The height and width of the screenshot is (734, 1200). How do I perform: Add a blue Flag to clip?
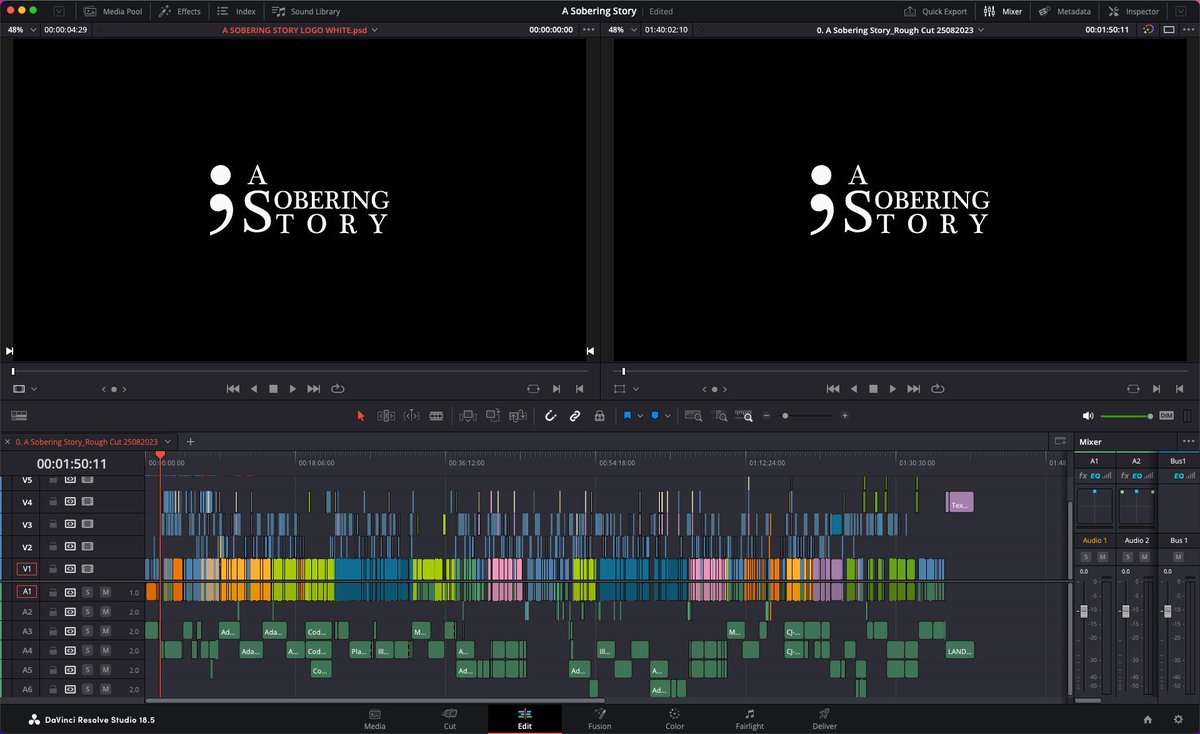[627, 416]
